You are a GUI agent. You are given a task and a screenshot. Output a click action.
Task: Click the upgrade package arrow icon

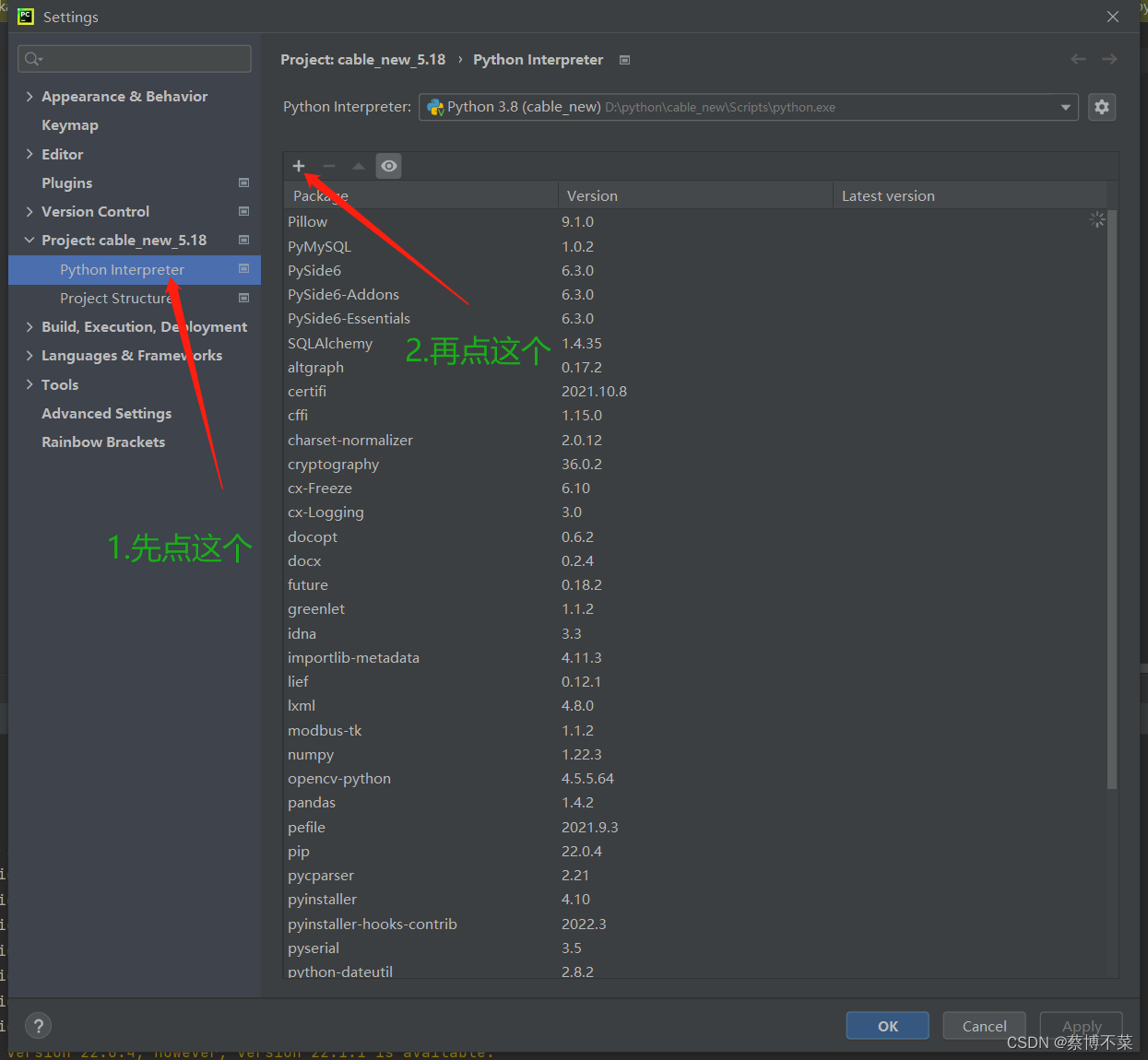tap(359, 166)
